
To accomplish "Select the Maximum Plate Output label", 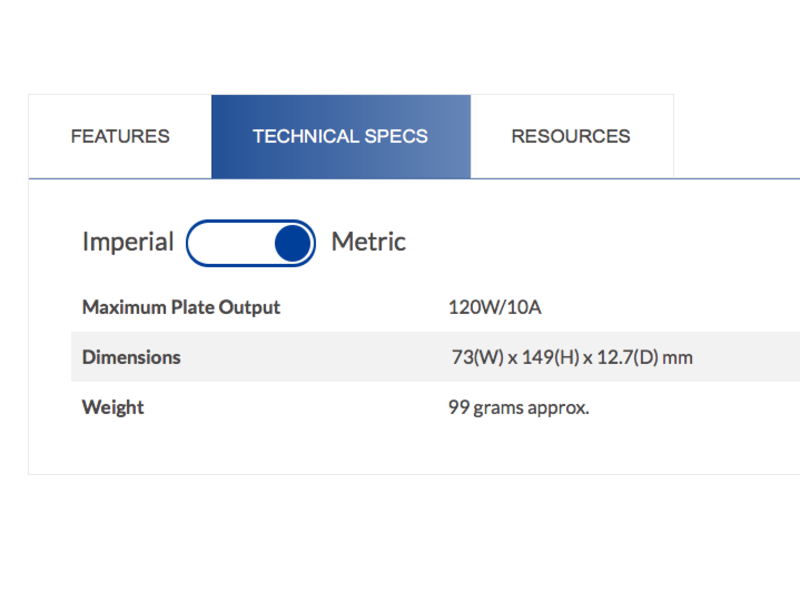I will point(181,307).
